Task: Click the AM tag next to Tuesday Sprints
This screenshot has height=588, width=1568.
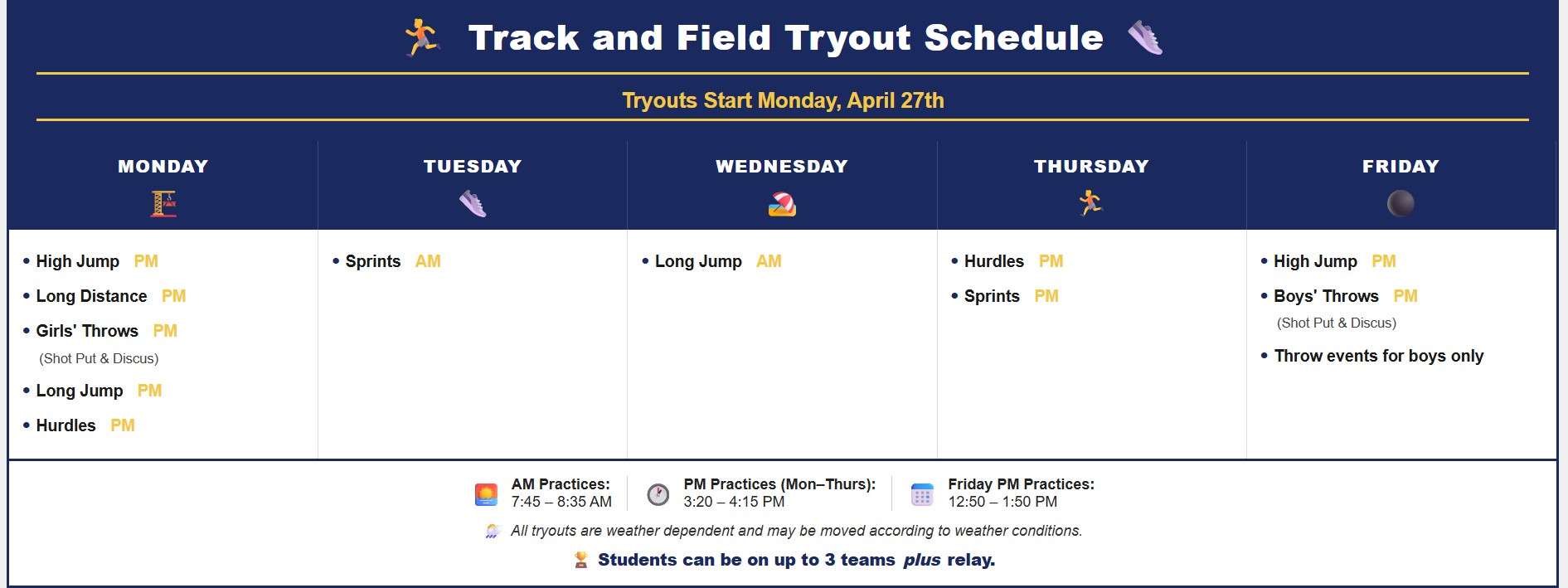Action: click(428, 261)
